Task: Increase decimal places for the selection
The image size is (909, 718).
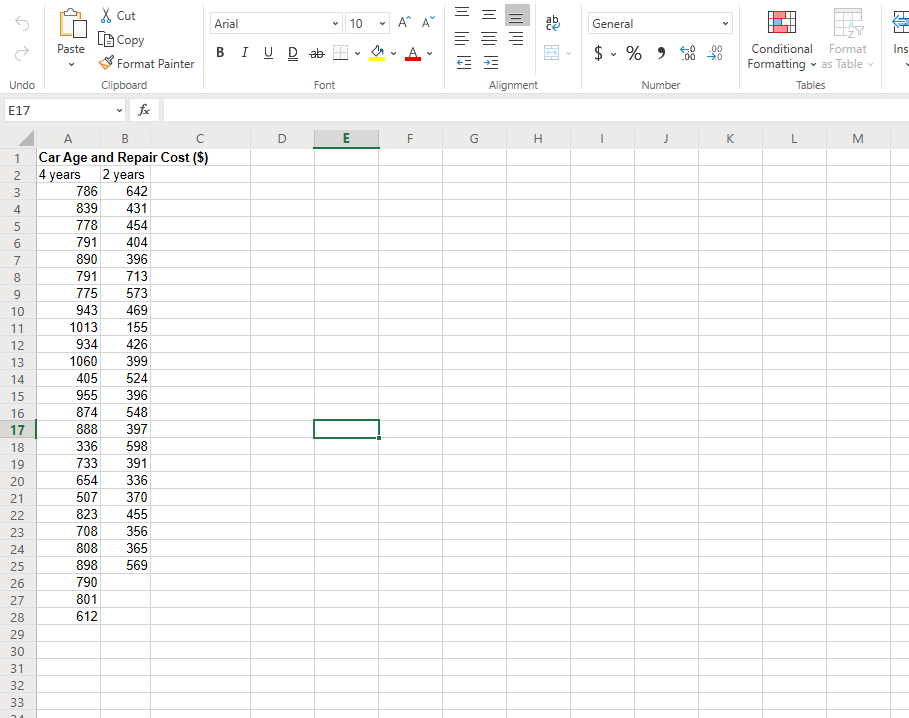Action: [689, 55]
